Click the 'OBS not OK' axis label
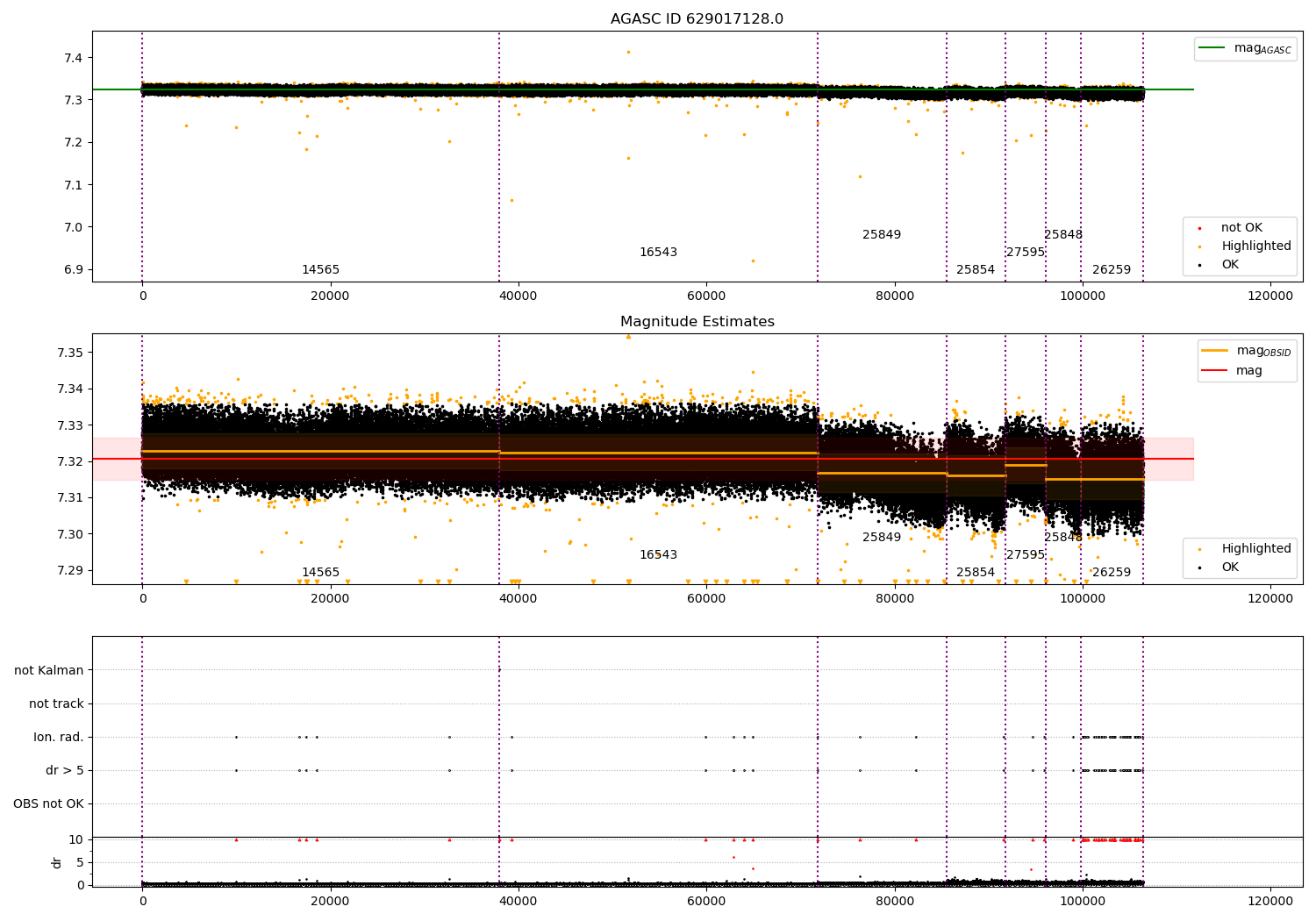Screen dimensions: 1316x921 click(x=49, y=804)
